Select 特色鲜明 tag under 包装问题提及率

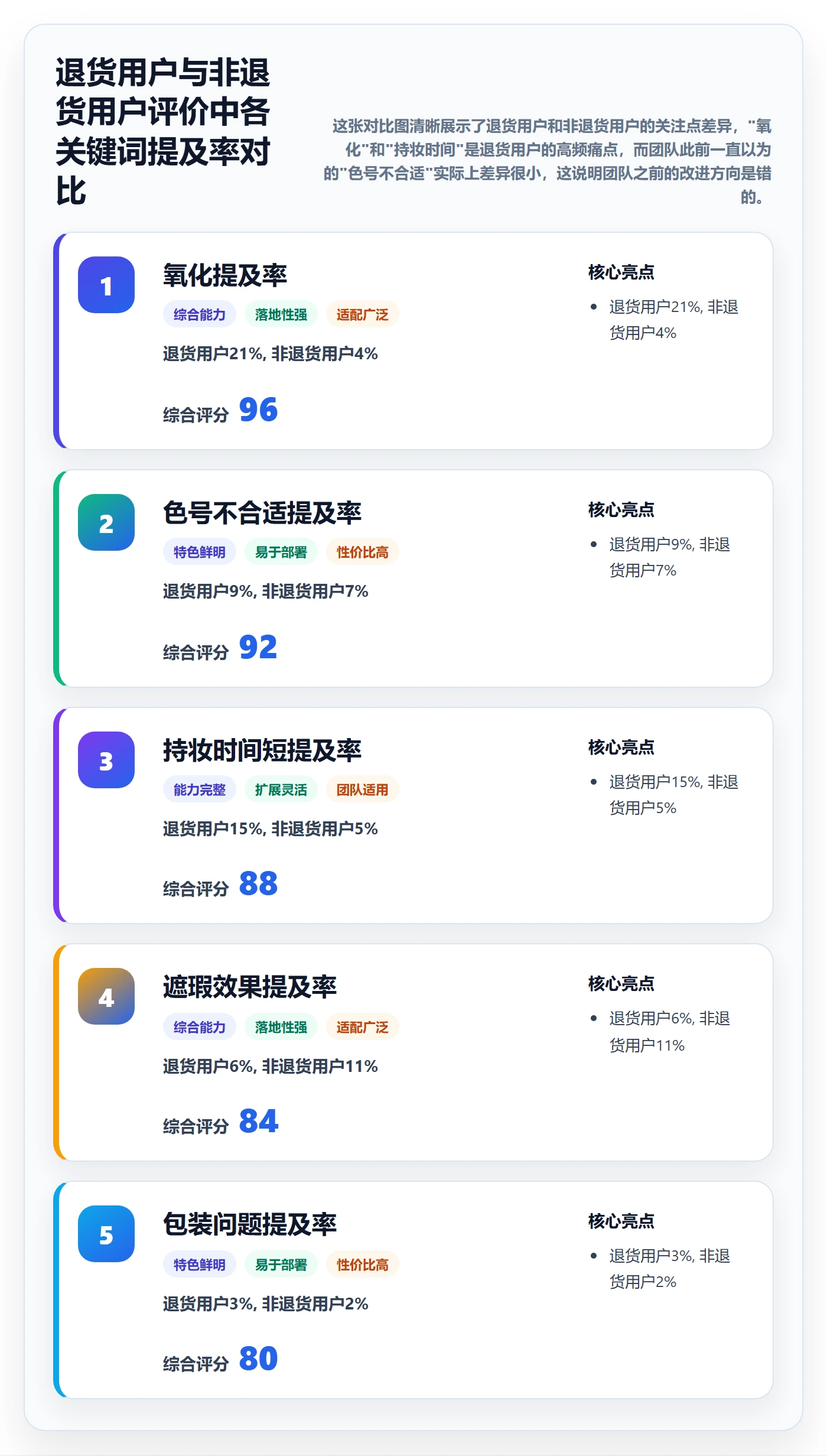pos(200,1265)
